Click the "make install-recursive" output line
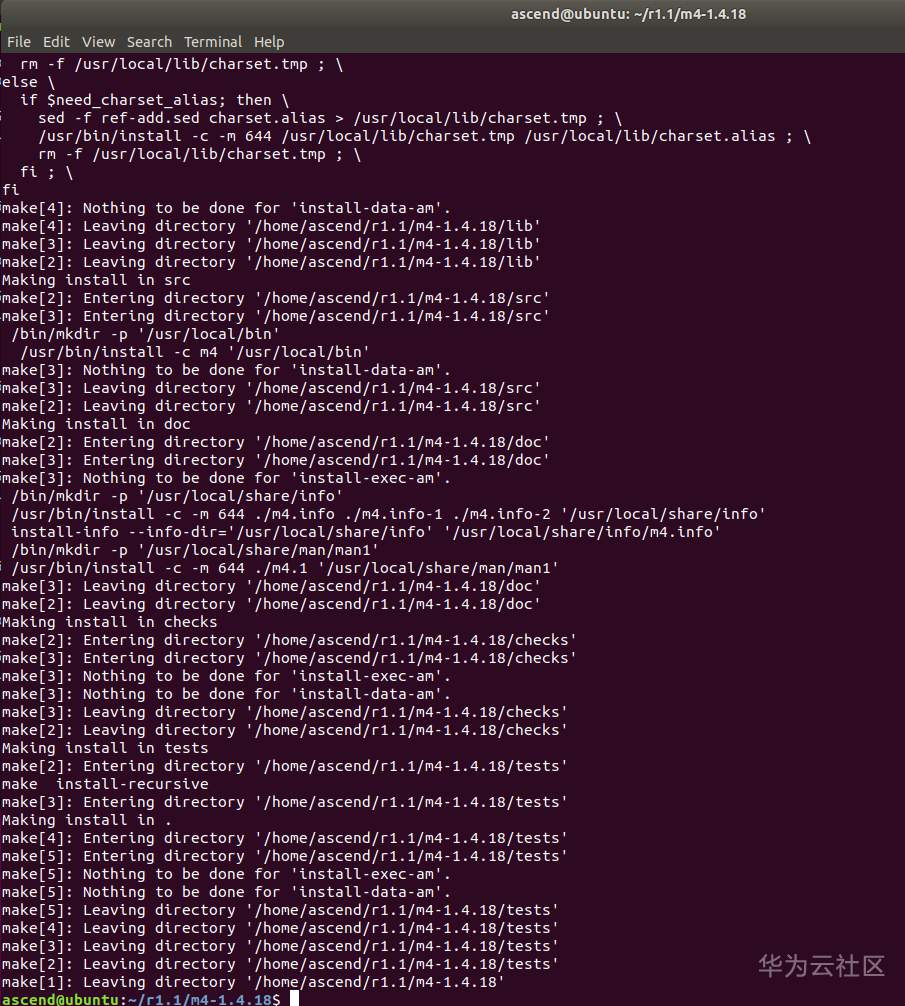The image size is (905, 1006). (105, 784)
